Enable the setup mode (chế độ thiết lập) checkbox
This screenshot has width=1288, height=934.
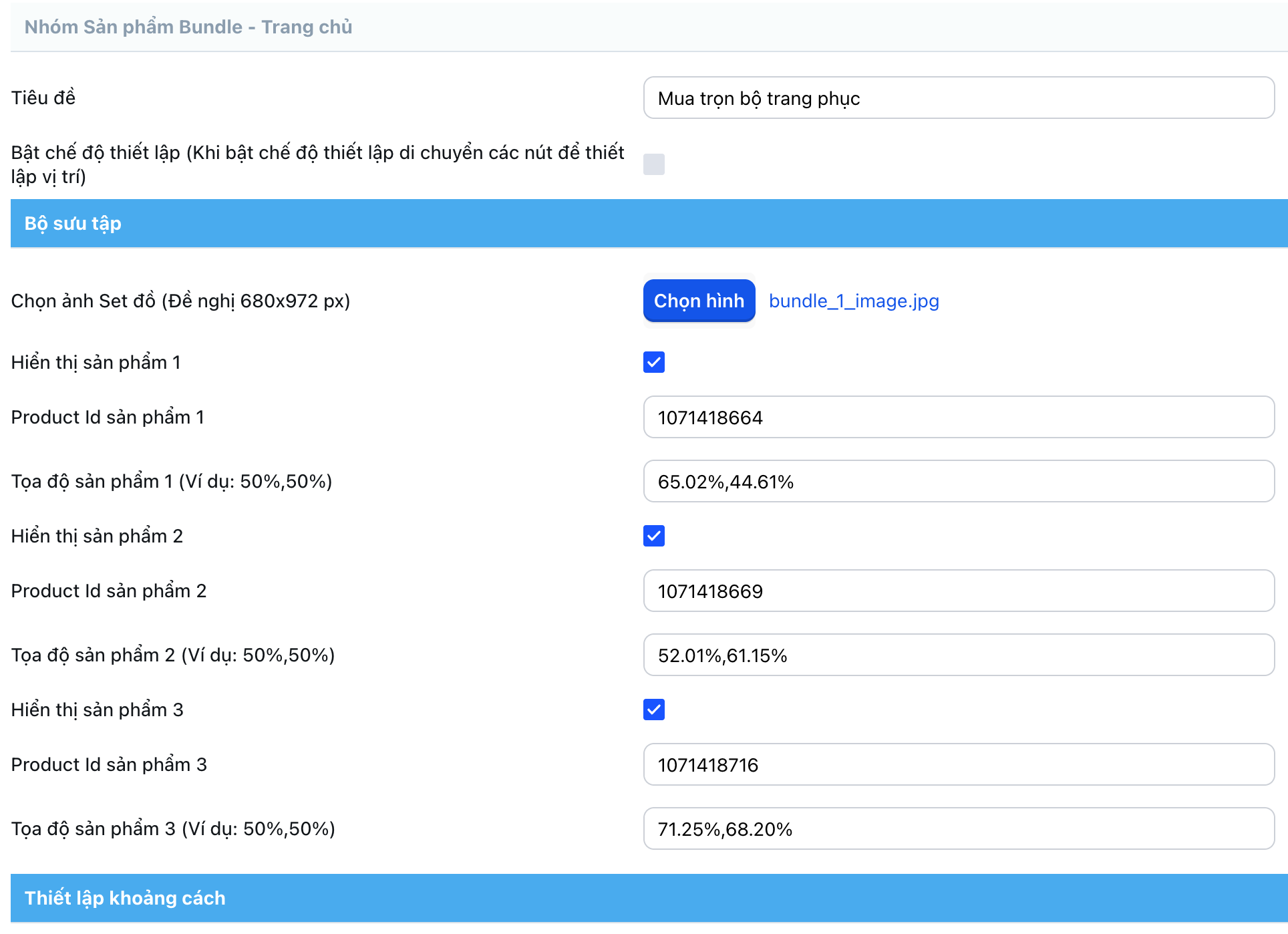click(653, 164)
